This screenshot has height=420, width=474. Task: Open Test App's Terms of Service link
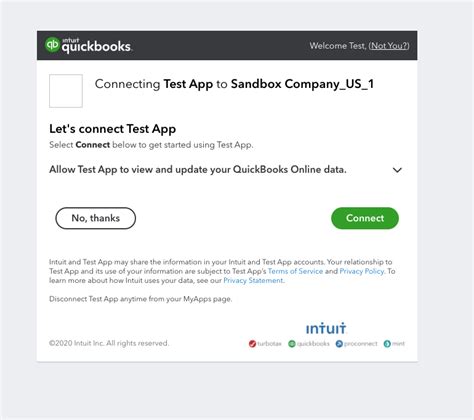(295, 271)
